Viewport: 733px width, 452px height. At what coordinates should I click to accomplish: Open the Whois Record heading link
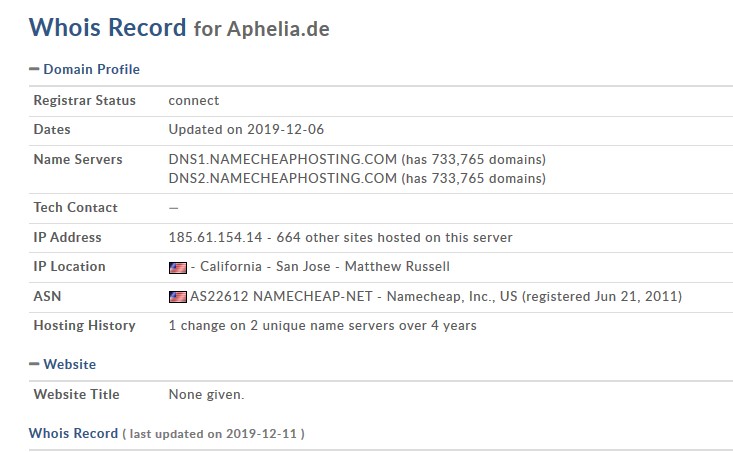point(108,27)
